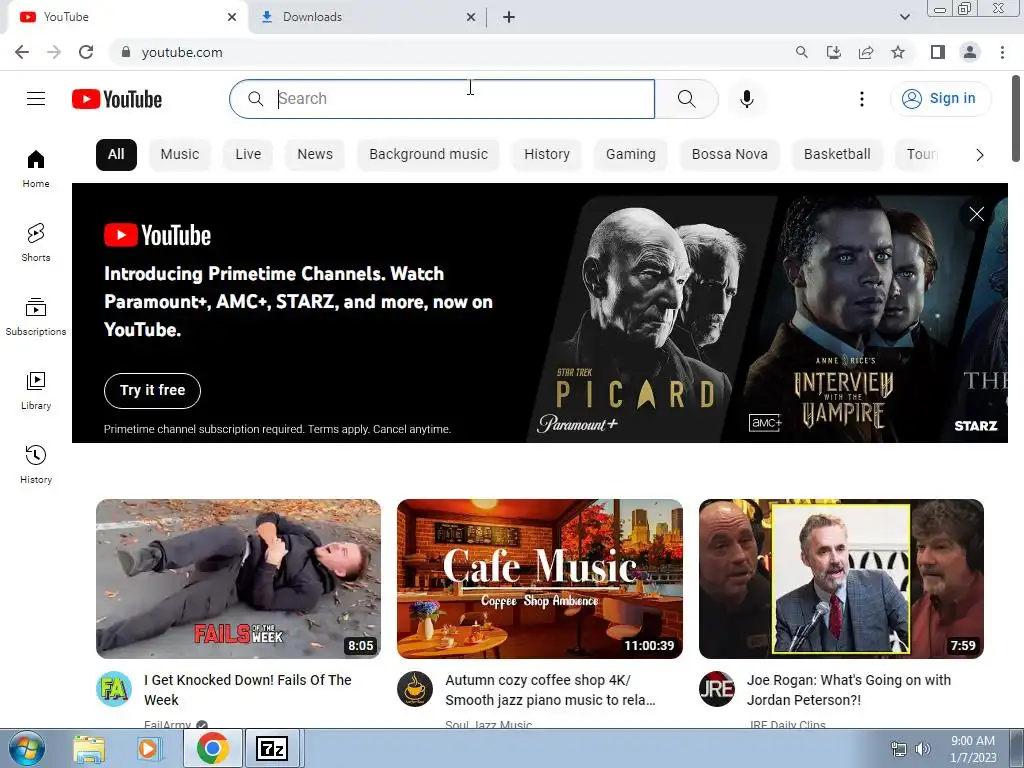Click Chrome icon in taskbar

coord(212,748)
